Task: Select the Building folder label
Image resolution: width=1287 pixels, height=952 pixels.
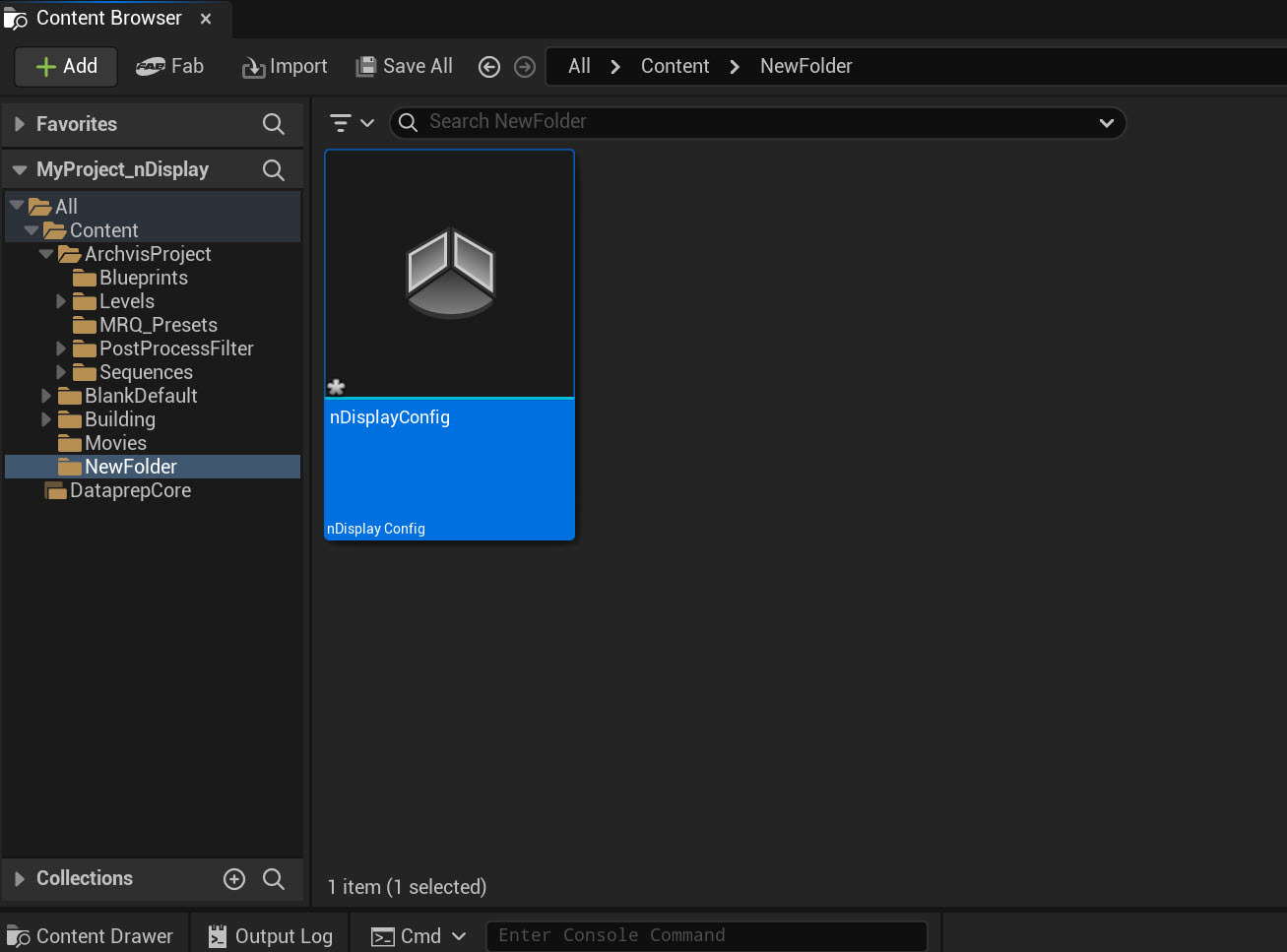Action: pyautogui.click(x=120, y=419)
